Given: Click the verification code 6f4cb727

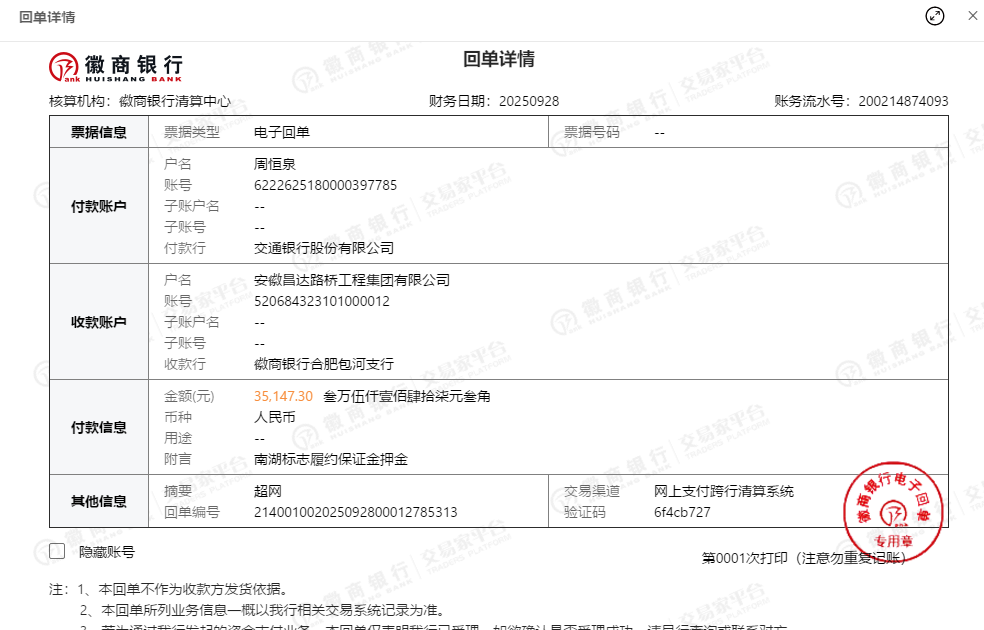Looking at the screenshot, I should pos(682,512).
